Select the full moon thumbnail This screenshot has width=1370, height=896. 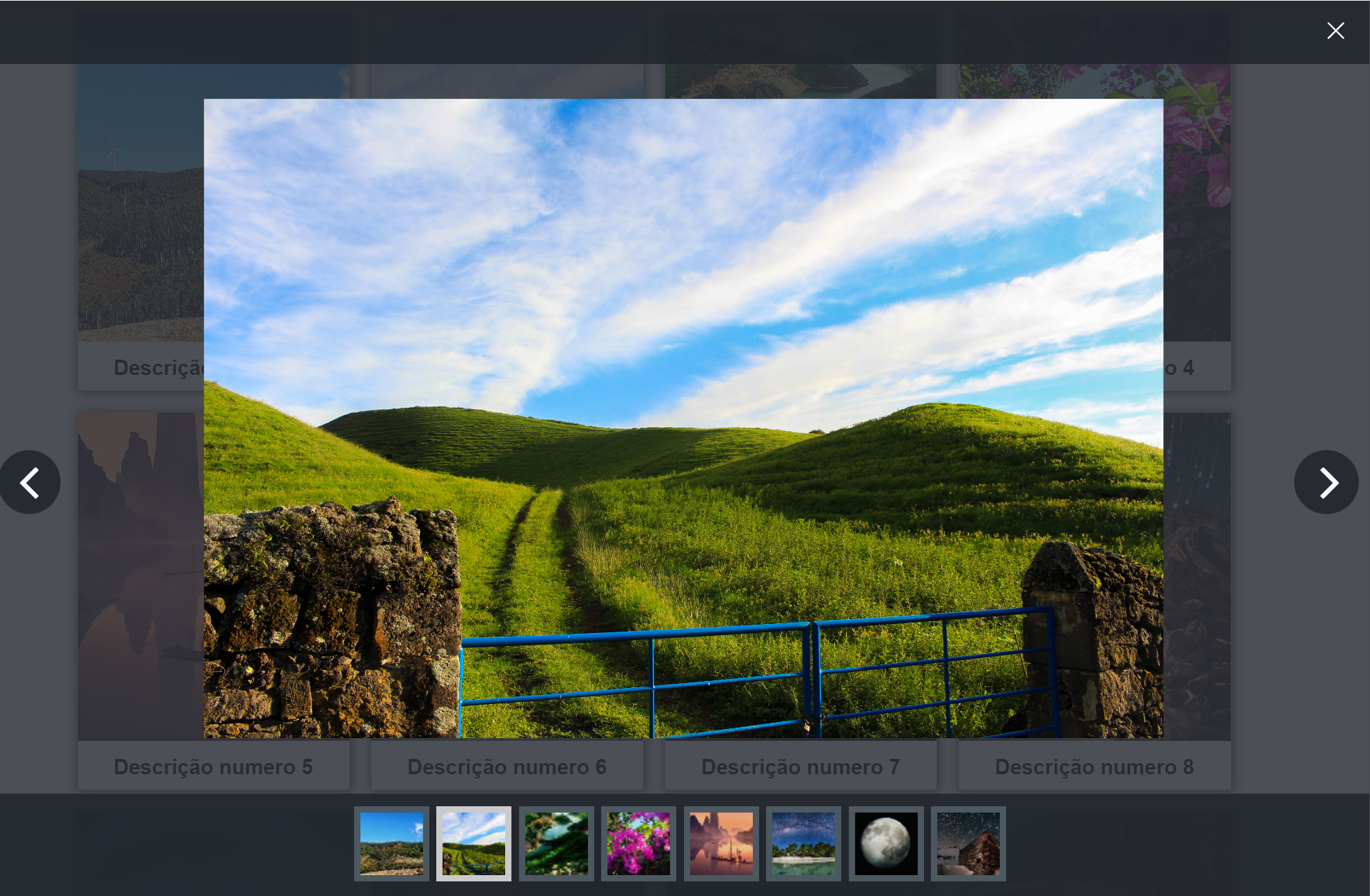(886, 843)
